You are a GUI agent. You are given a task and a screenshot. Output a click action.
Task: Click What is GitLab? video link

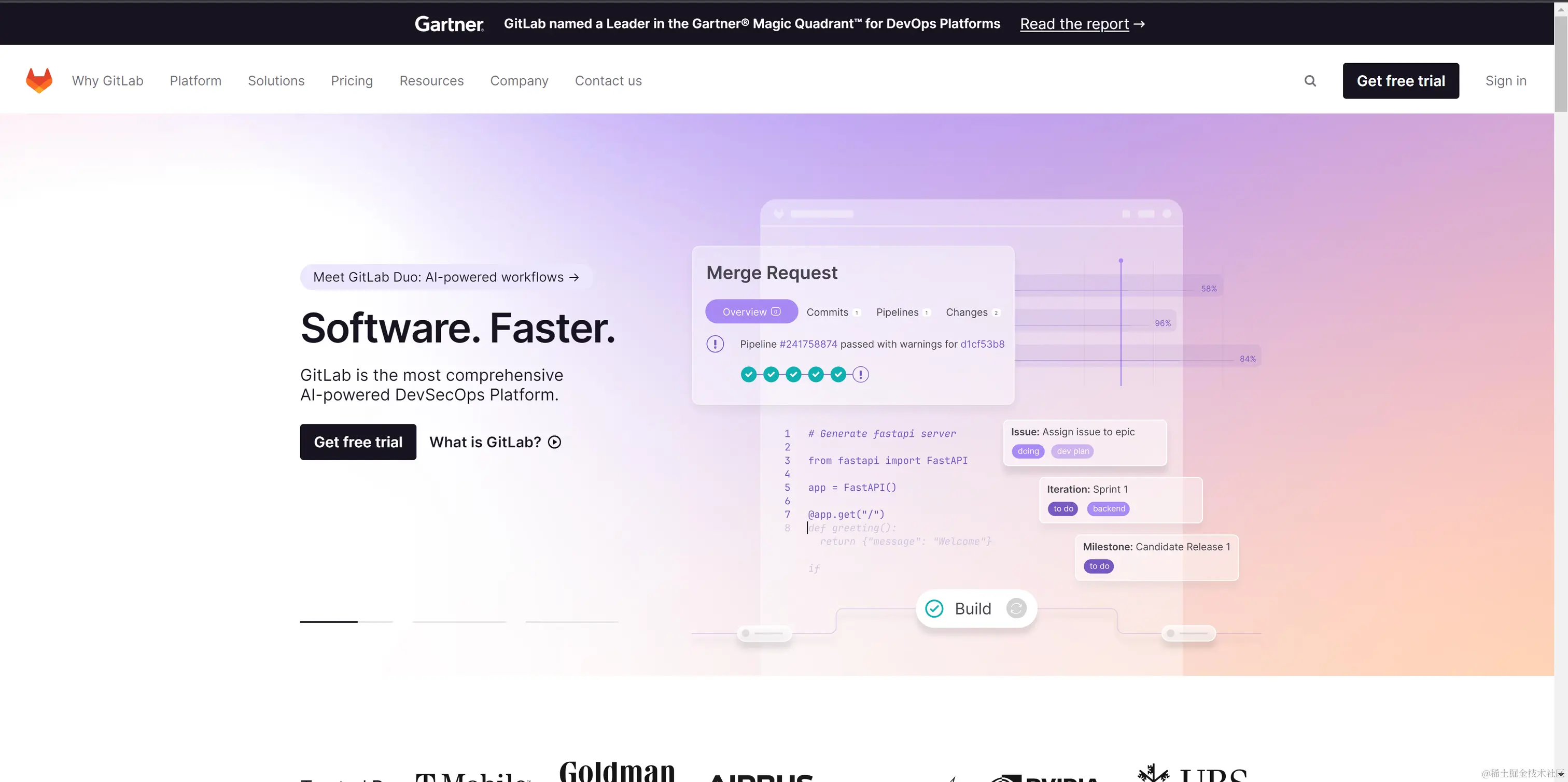[496, 442]
